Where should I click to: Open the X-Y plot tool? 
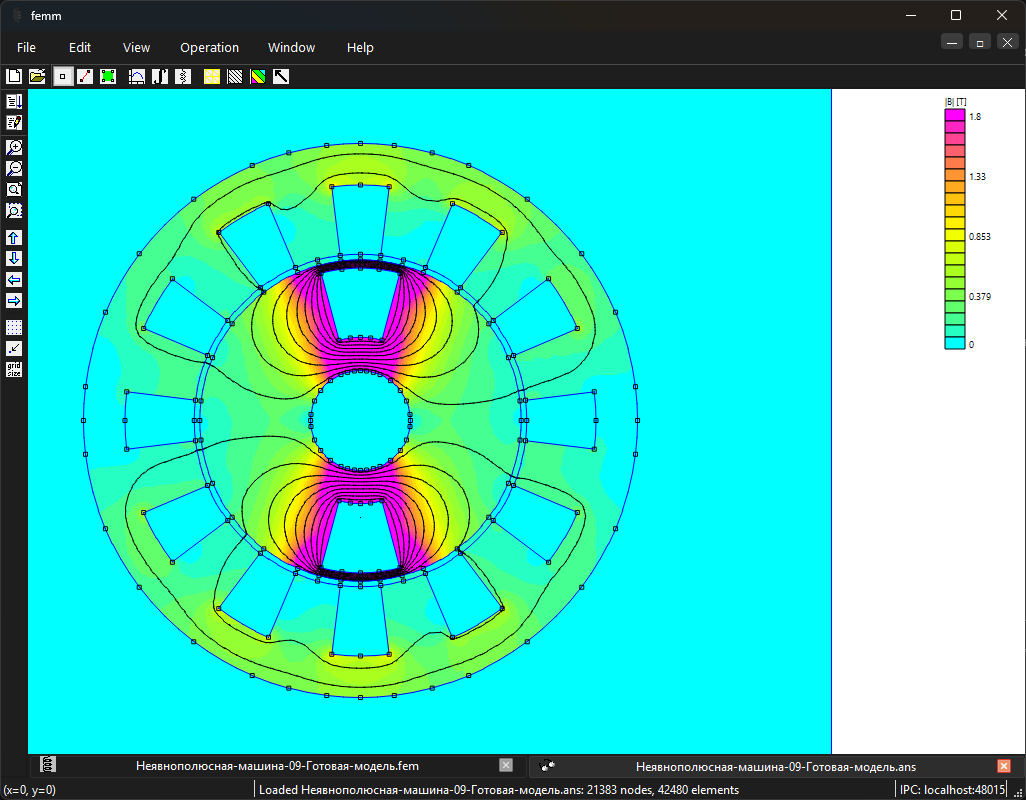tap(137, 77)
